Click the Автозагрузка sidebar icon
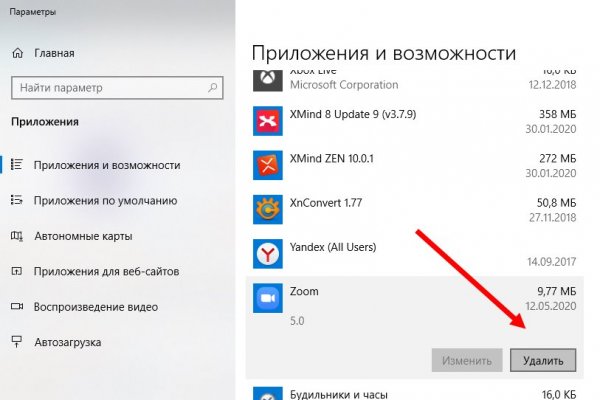Viewport: 600px width, 400px height. (x=17, y=342)
